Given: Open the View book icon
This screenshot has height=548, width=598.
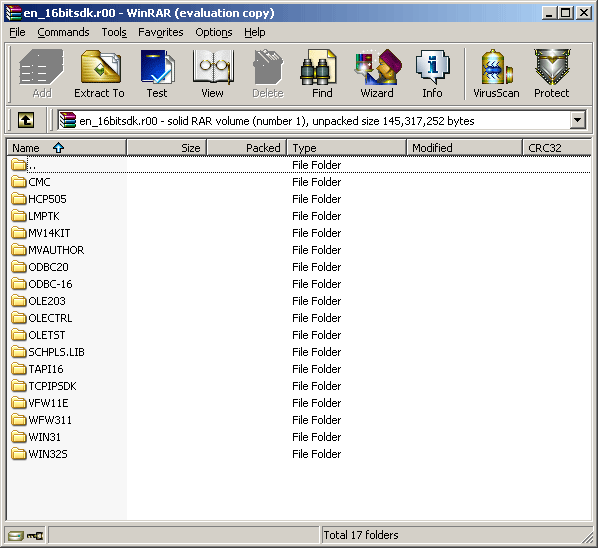Looking at the screenshot, I should (x=212, y=74).
